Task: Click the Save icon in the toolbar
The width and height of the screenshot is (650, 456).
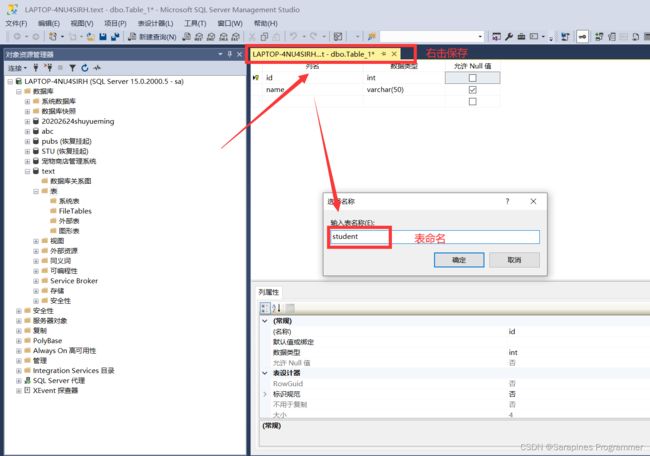Action: click(103, 37)
